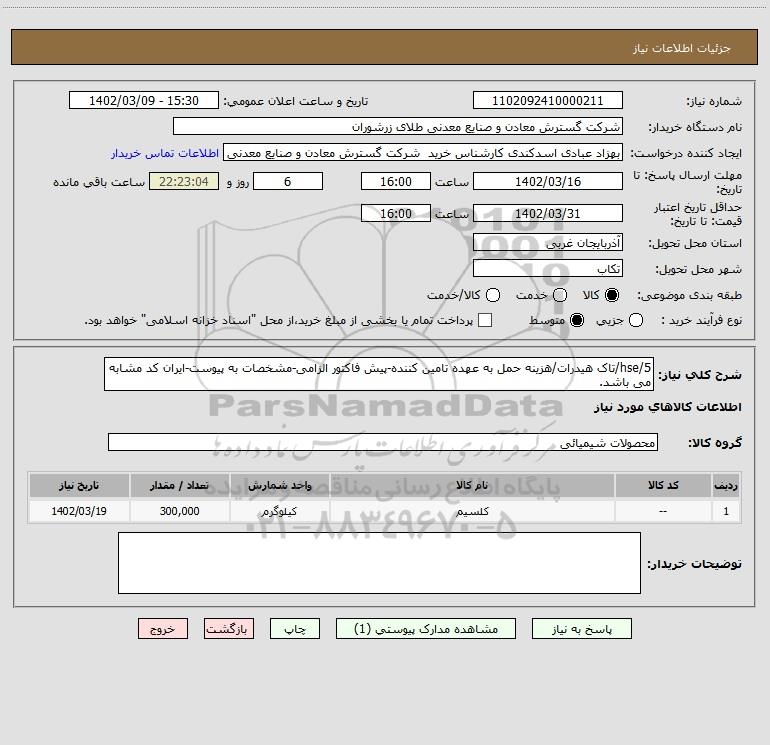Click delivery province آذربایجان غربی field
The width and height of the screenshot is (770, 745).
click(548, 243)
